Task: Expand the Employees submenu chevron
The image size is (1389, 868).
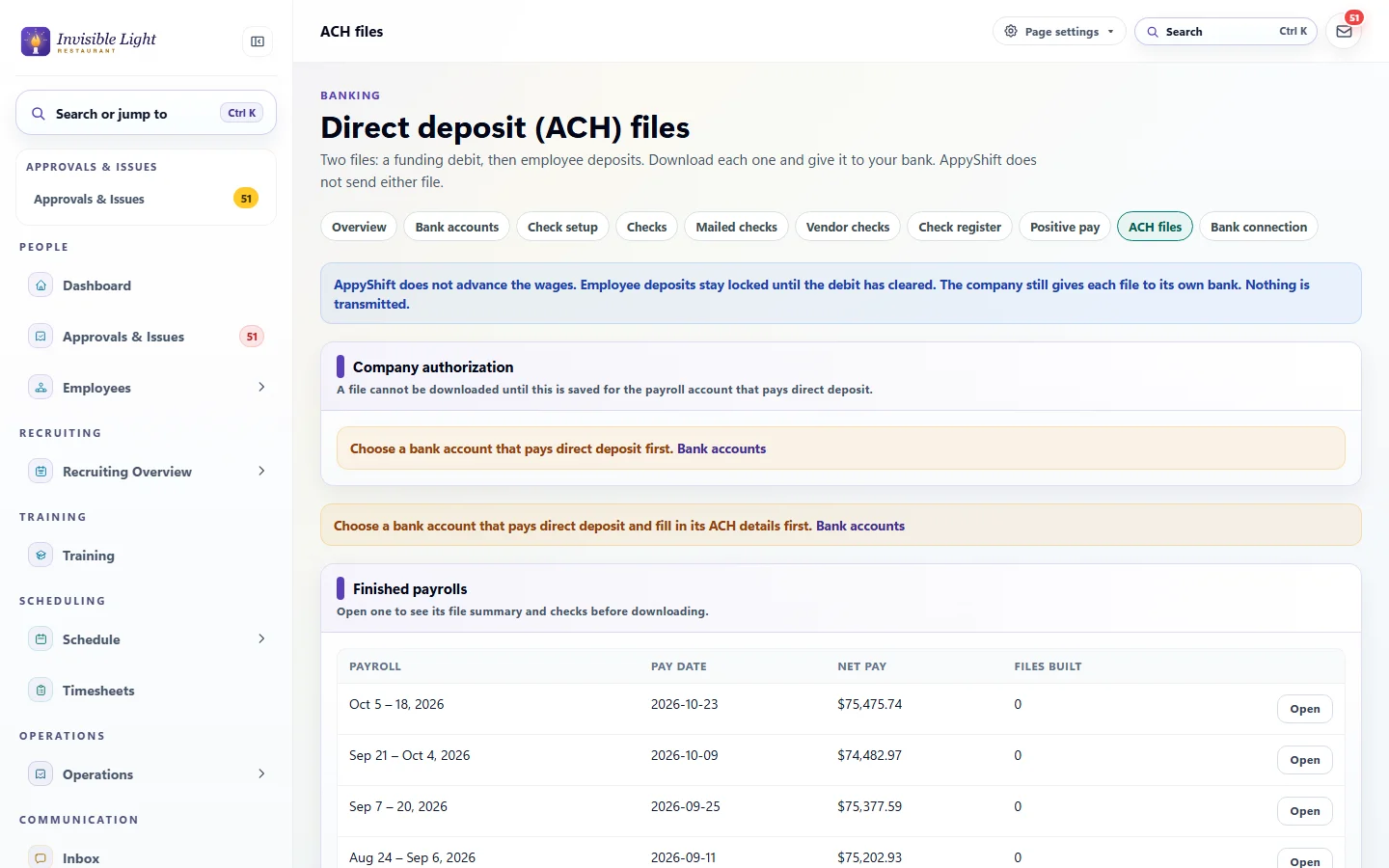Action: coord(261,388)
